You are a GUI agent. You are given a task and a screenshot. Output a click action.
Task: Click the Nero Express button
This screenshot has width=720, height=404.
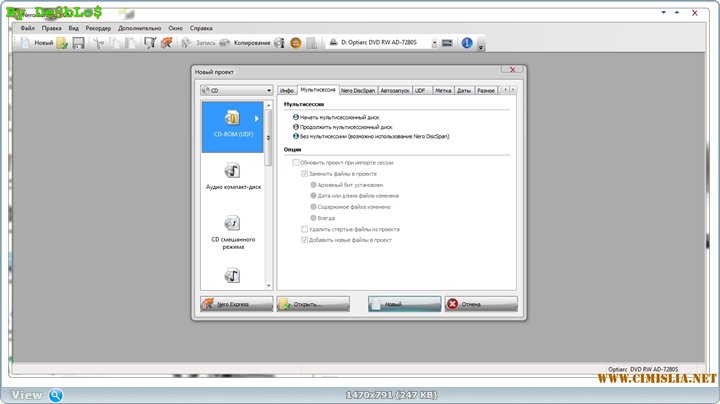coord(237,303)
